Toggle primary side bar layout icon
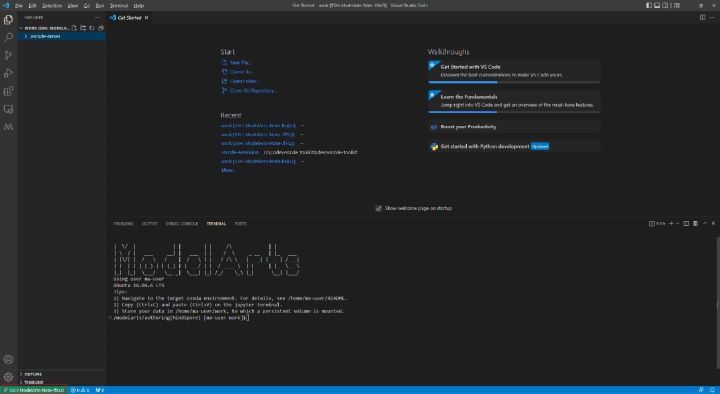720x394 pixels. (649, 6)
